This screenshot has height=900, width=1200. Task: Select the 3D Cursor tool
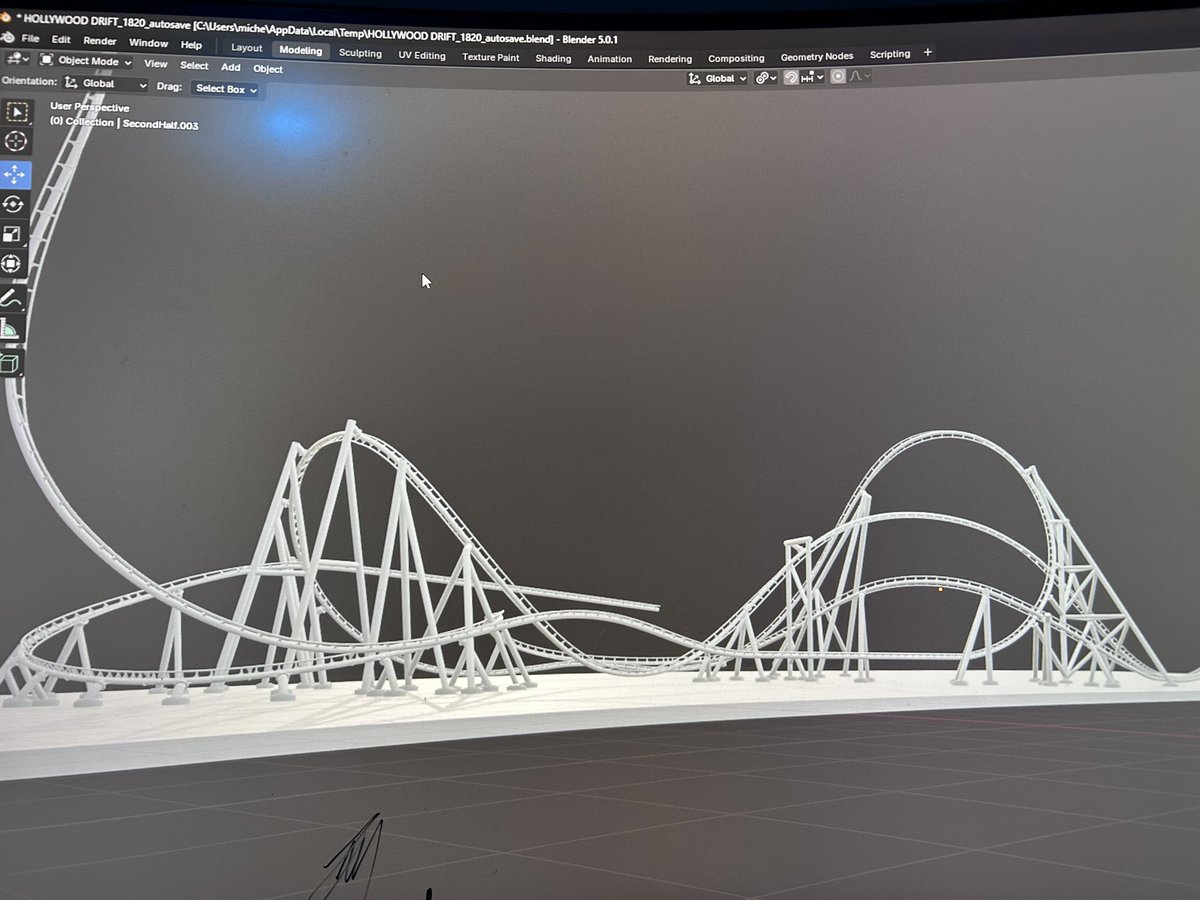click(16, 142)
